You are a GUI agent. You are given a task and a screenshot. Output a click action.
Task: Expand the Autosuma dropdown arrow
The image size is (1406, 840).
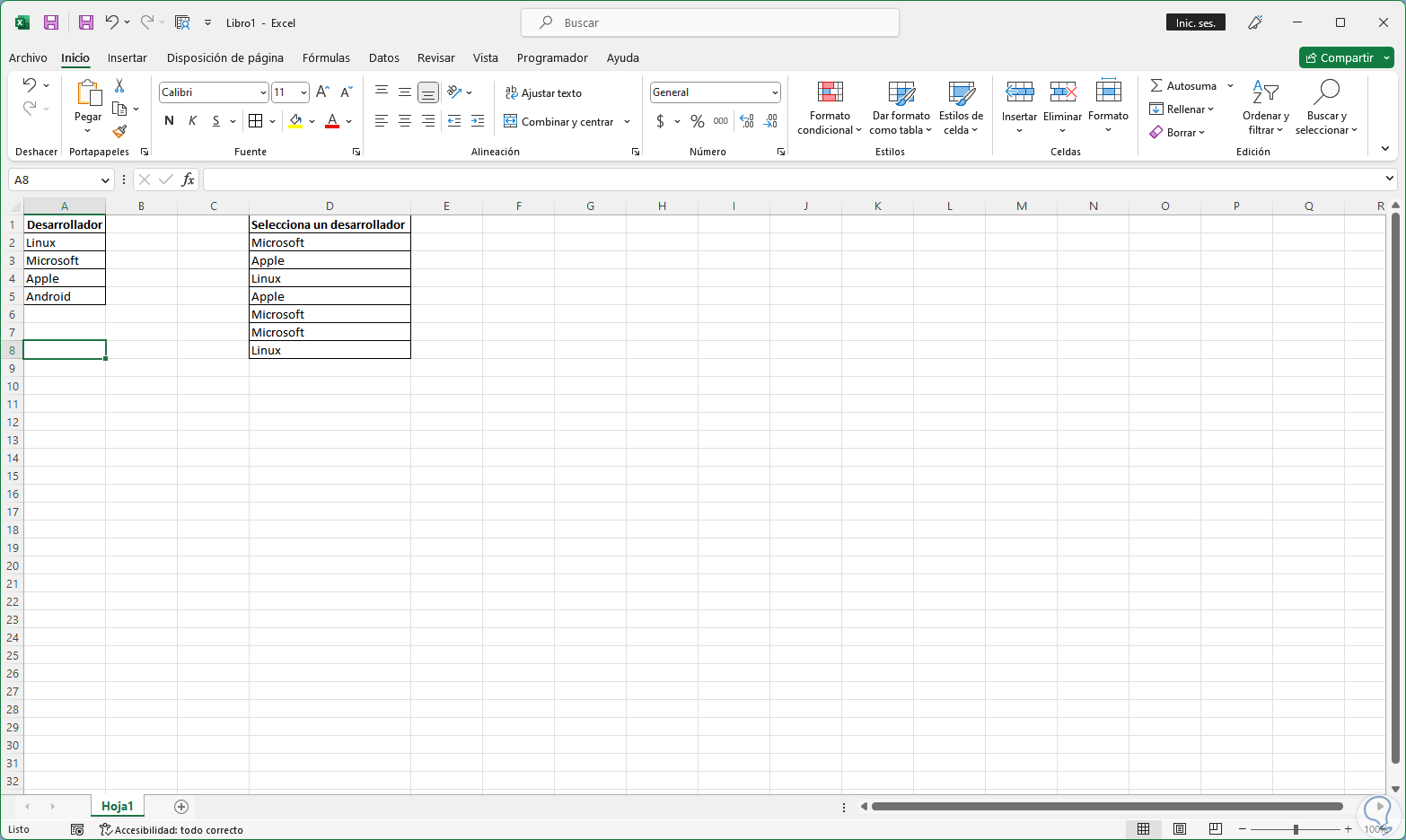(x=1230, y=86)
